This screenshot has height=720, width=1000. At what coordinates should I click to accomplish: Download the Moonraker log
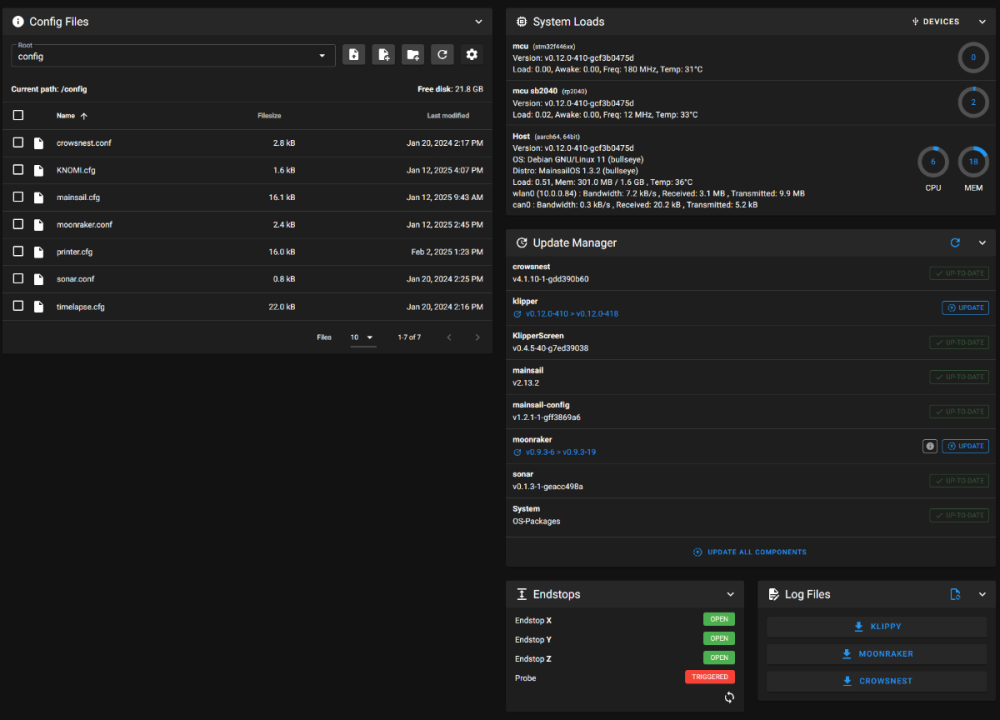pyautogui.click(x=877, y=654)
